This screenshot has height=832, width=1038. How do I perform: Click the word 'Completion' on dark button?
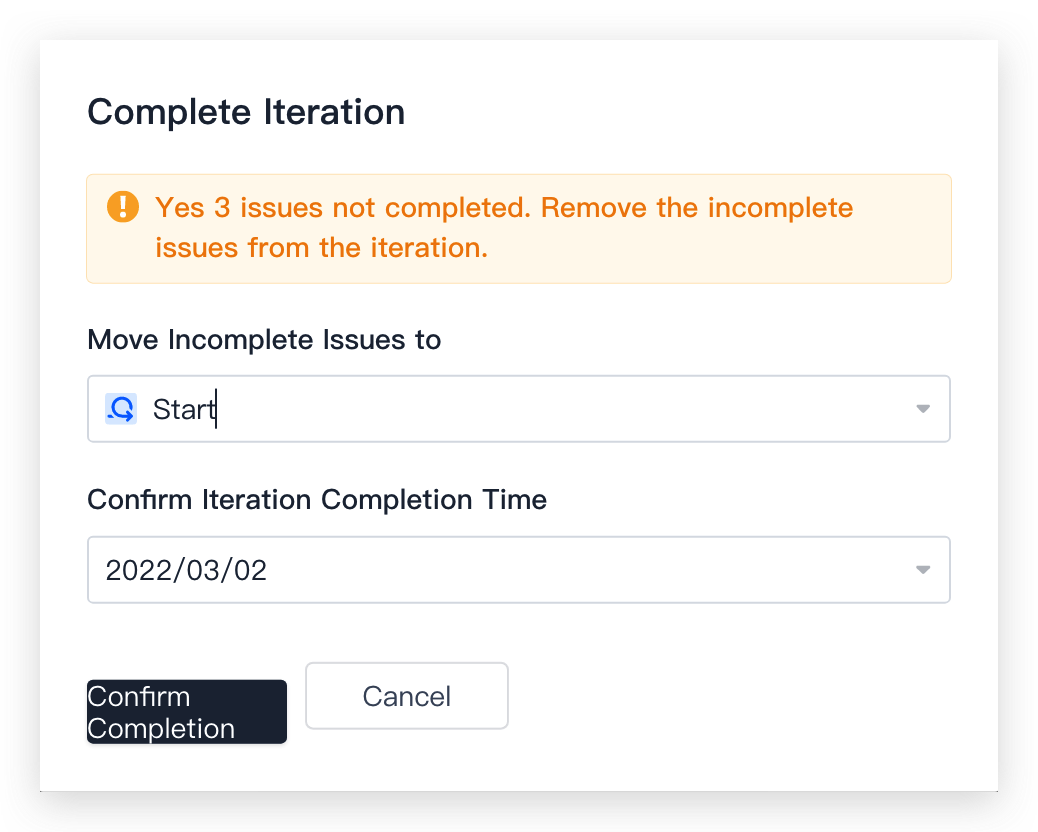pyautogui.click(x=161, y=729)
